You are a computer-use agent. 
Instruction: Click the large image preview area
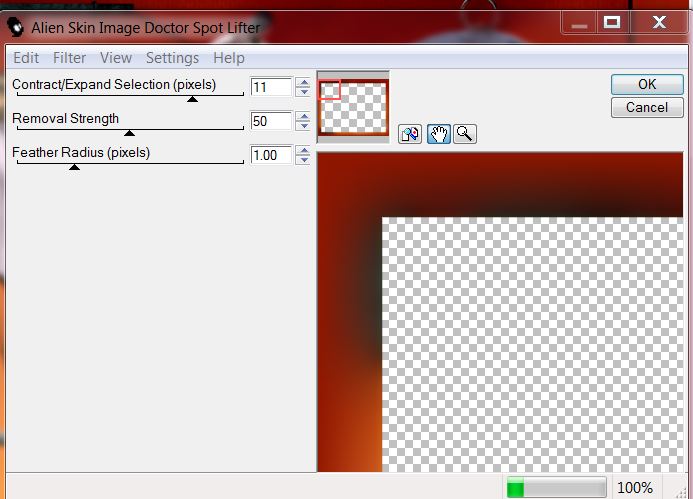[x=500, y=312]
